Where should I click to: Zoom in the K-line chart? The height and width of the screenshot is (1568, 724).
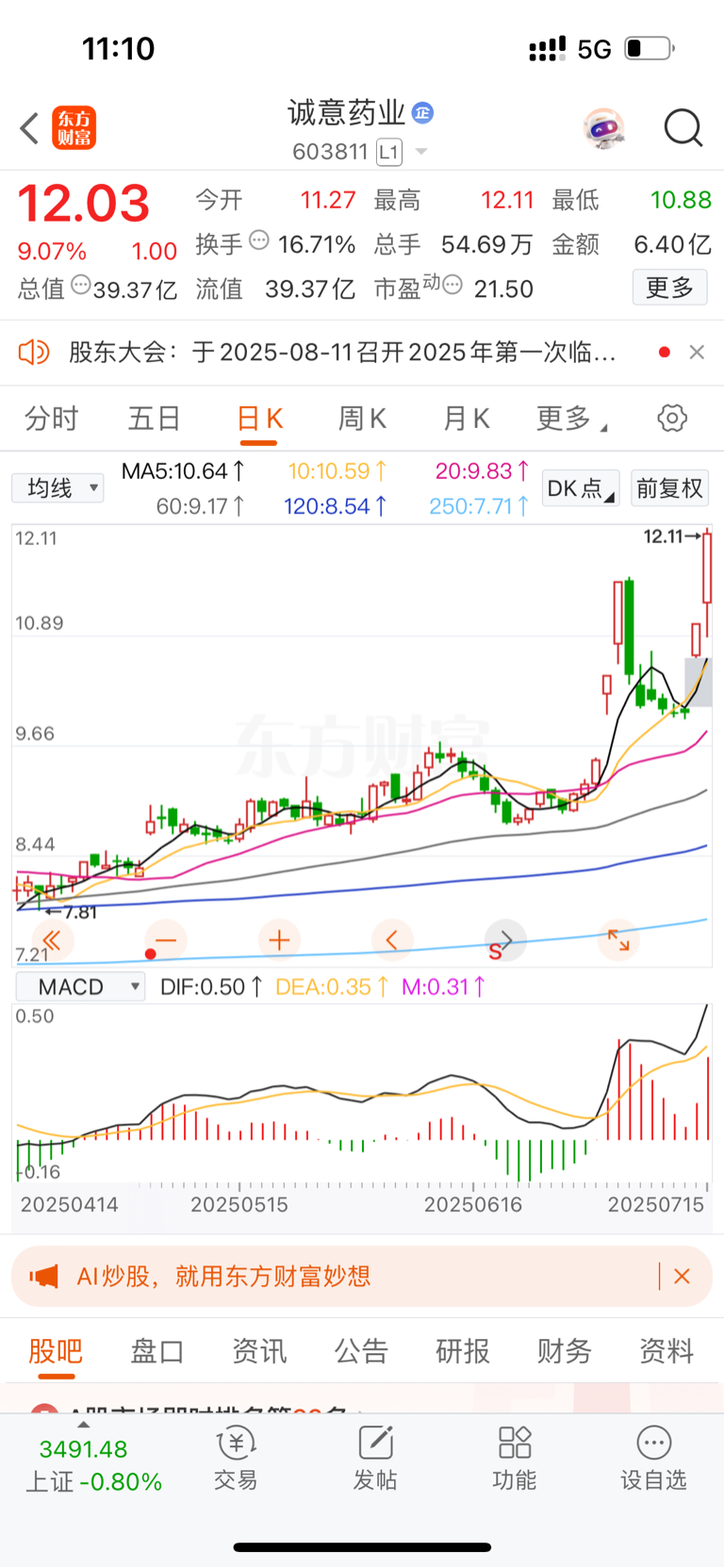(279, 940)
